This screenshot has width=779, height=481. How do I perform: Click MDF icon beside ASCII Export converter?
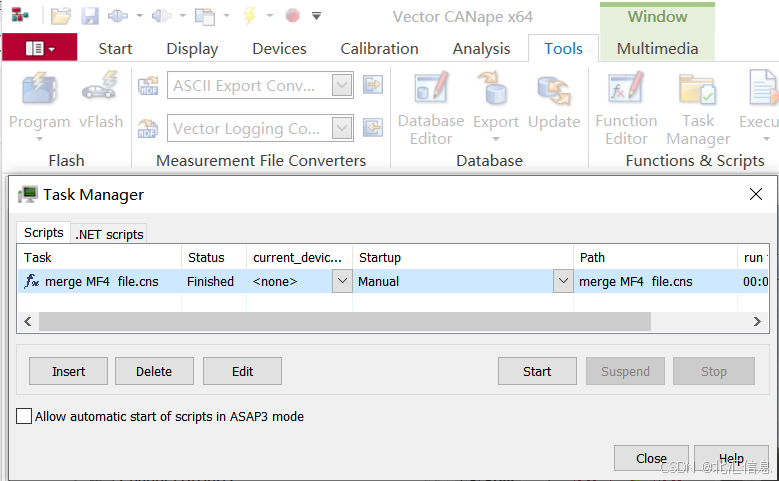(148, 85)
